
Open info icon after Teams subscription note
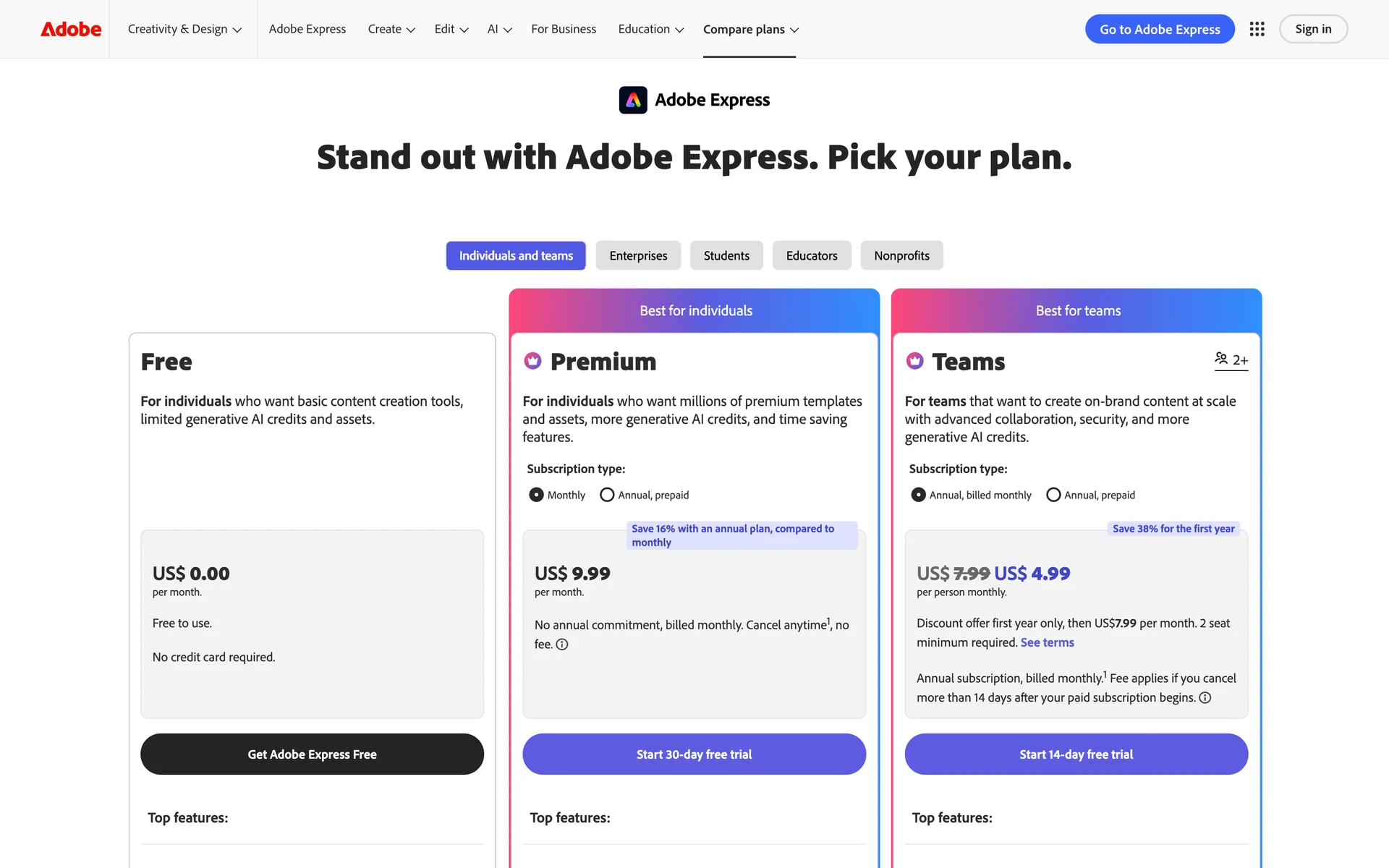coord(1205,698)
